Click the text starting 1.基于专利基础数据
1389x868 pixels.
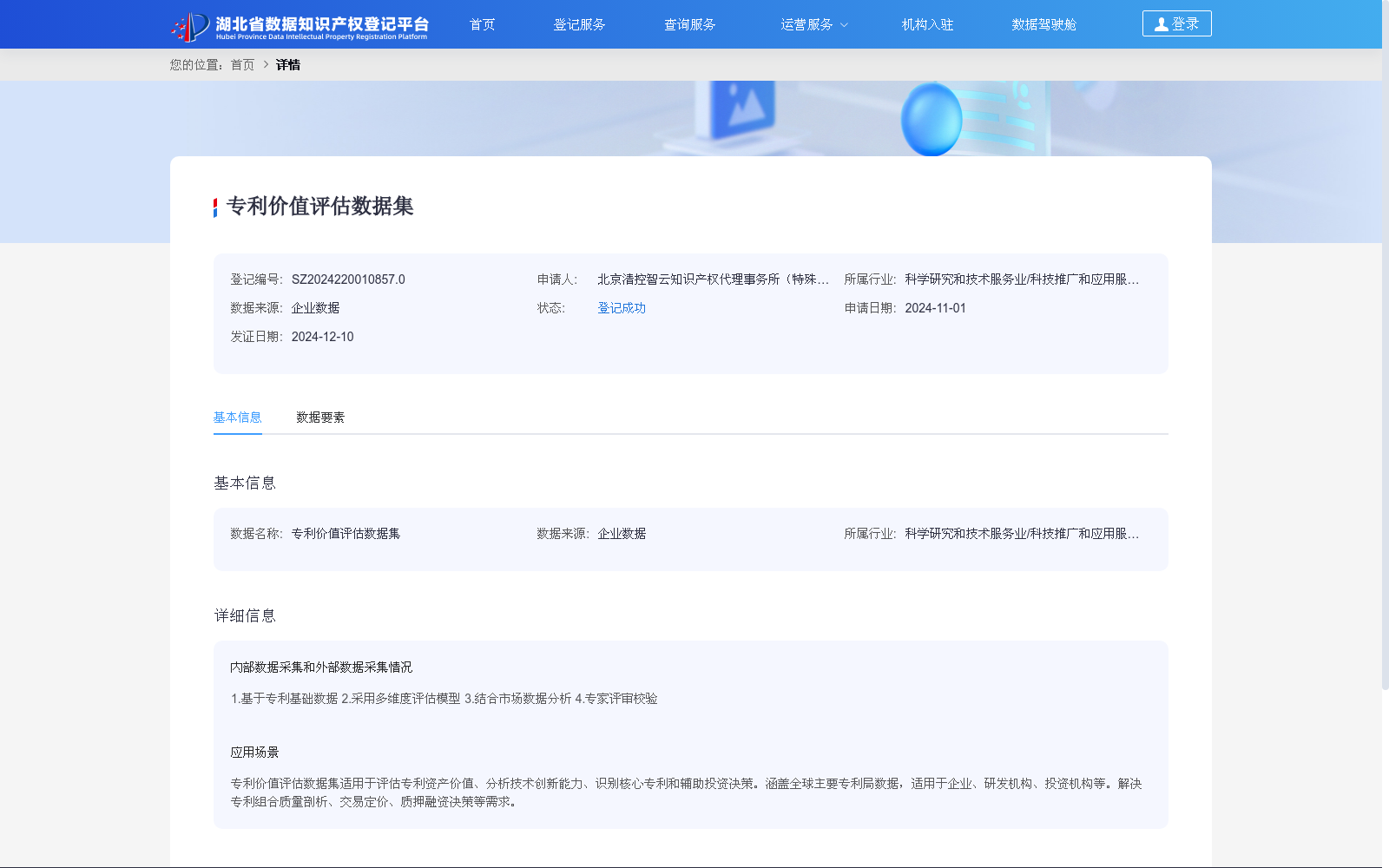(x=444, y=699)
